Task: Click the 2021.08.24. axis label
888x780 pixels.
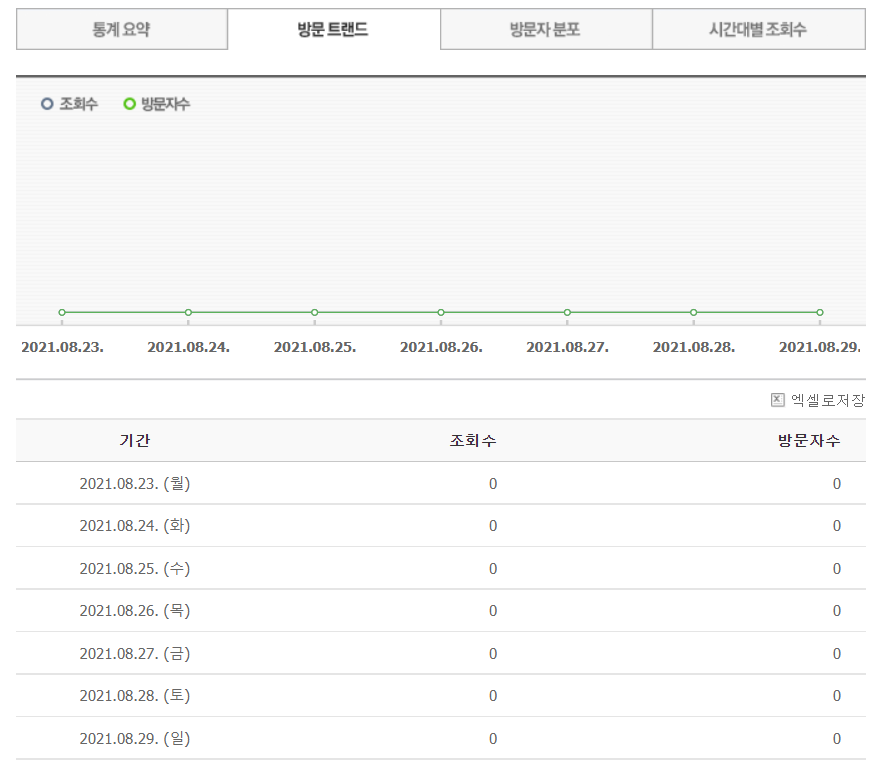Action: click(x=189, y=347)
